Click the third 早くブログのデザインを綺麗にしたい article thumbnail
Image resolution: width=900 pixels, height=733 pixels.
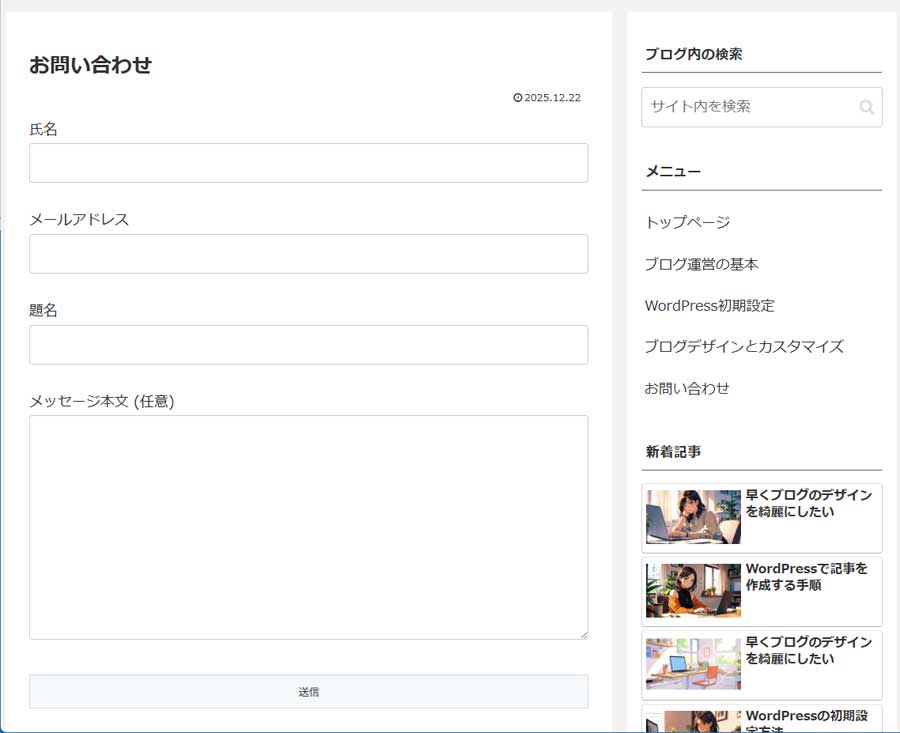click(x=693, y=665)
